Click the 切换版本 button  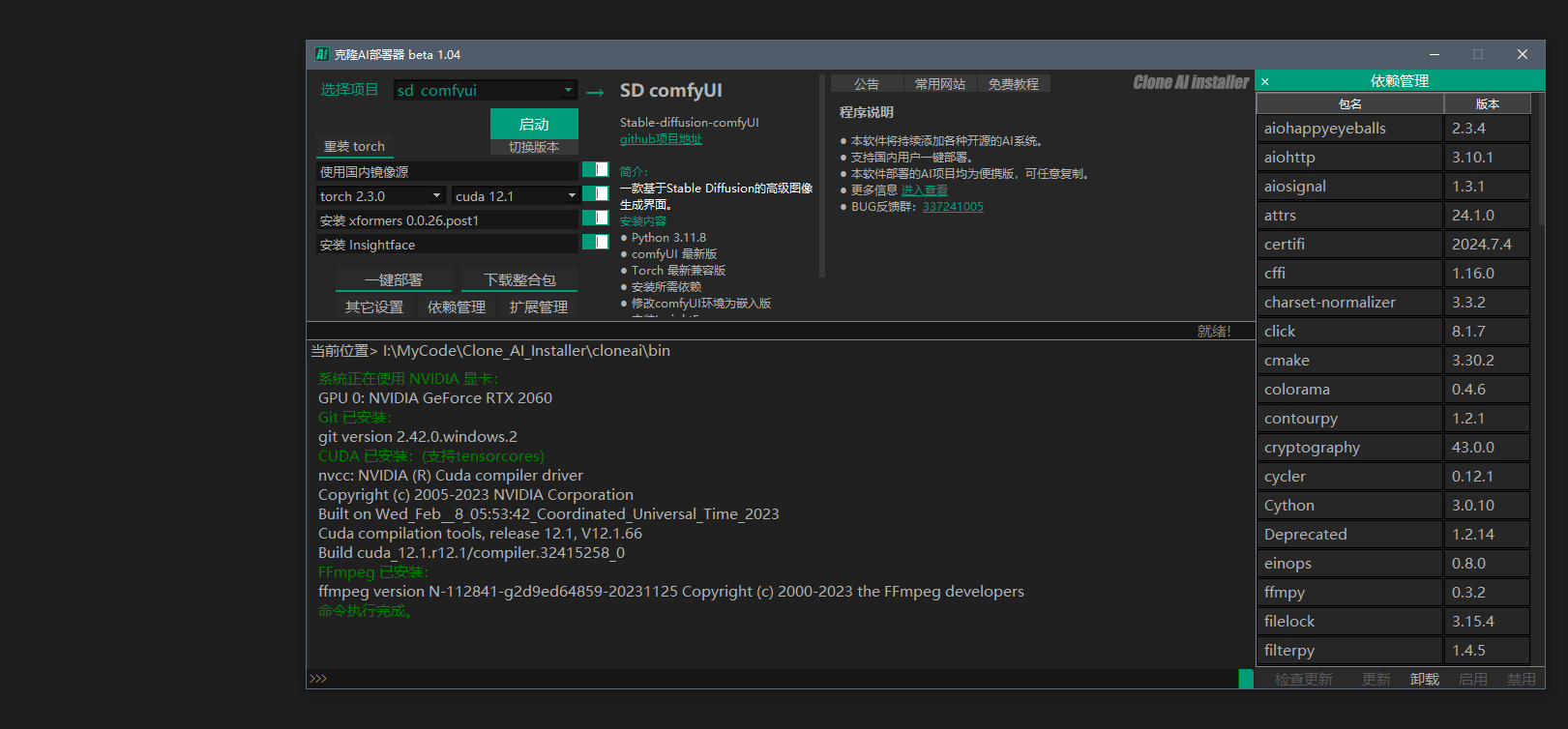coord(534,147)
